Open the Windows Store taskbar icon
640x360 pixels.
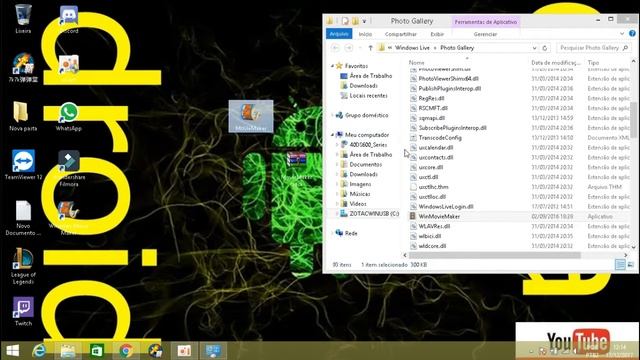tap(96, 351)
